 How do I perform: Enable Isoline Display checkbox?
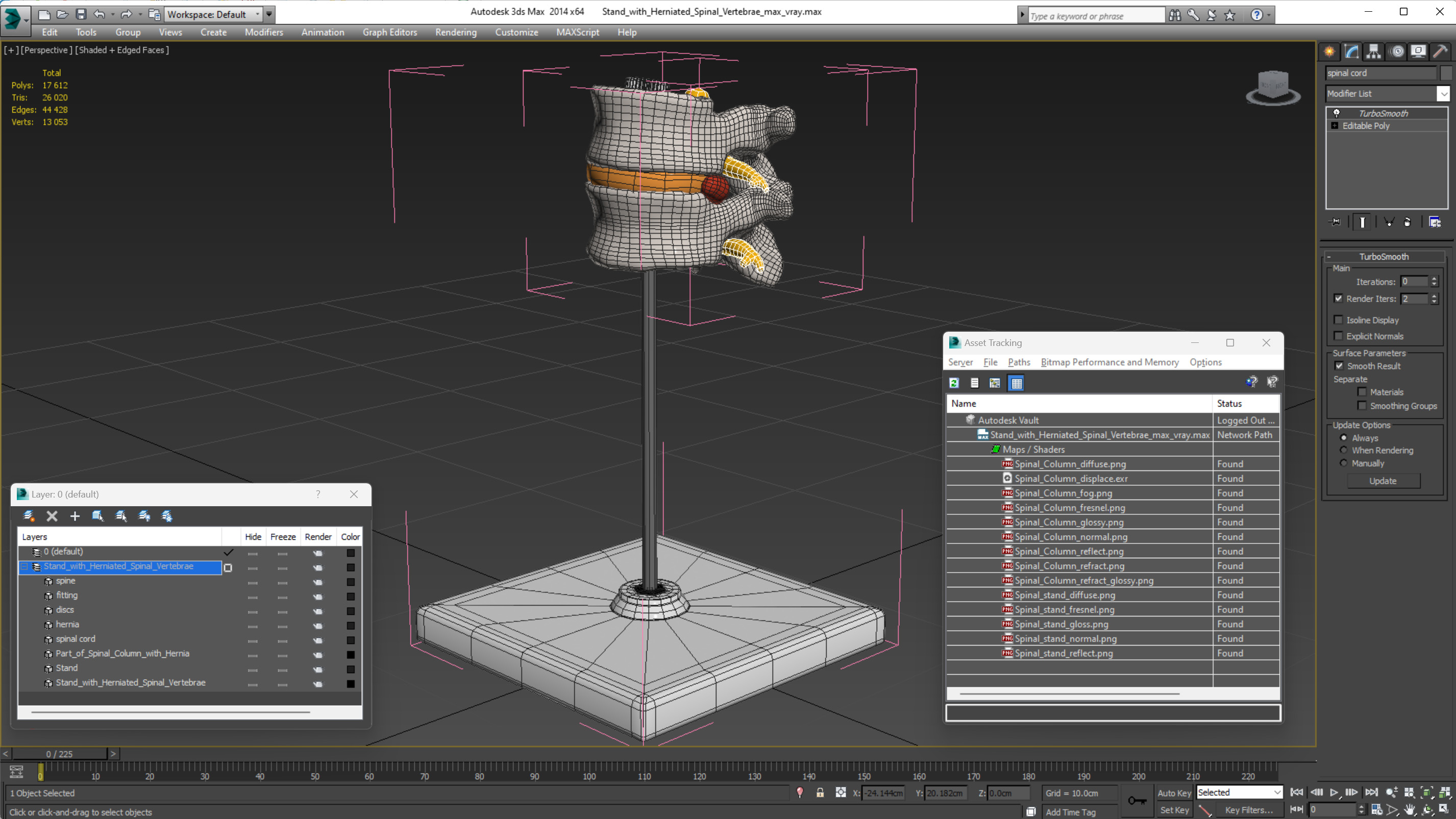1338,320
